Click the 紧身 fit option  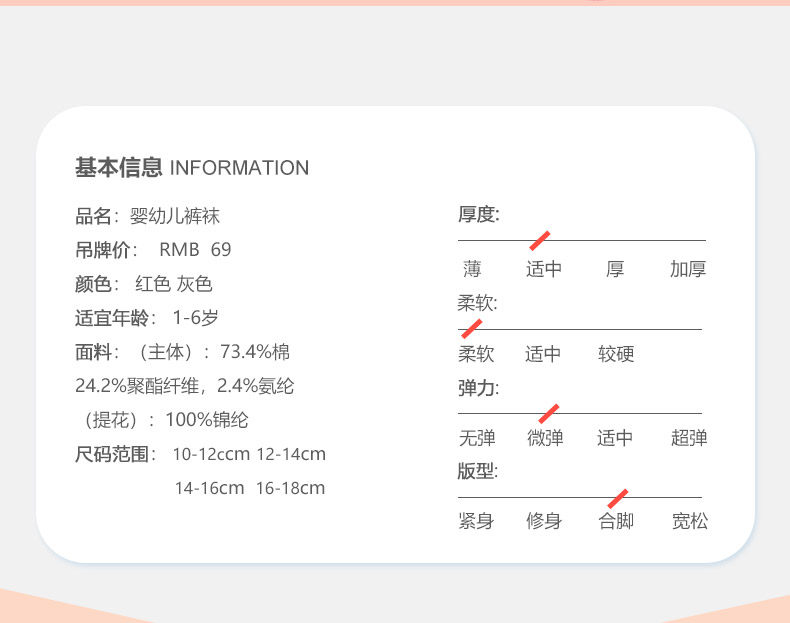click(476, 521)
